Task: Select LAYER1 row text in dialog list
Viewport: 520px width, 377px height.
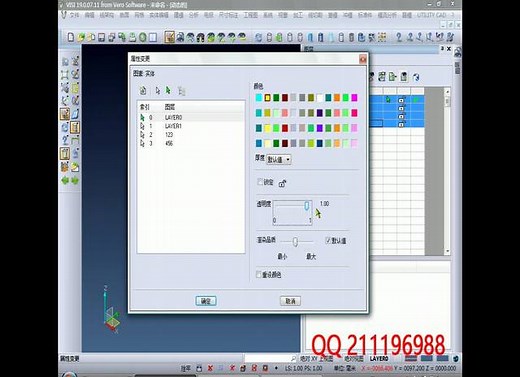Action: [x=173, y=126]
